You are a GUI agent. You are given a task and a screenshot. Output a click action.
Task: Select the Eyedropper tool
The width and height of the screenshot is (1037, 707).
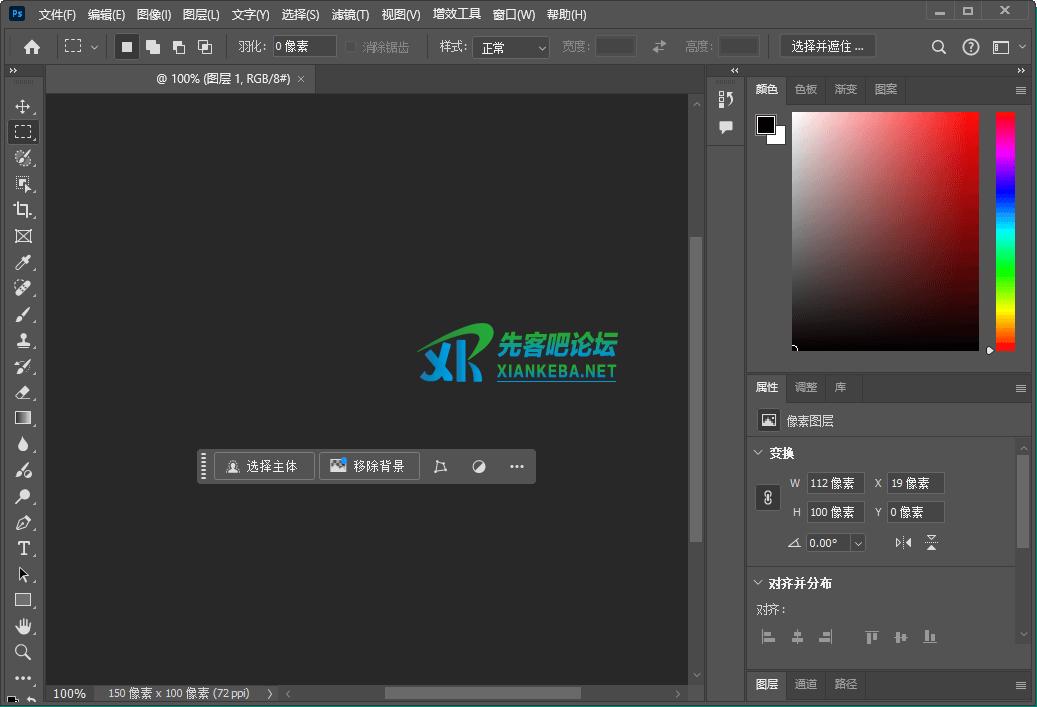tap(23, 262)
